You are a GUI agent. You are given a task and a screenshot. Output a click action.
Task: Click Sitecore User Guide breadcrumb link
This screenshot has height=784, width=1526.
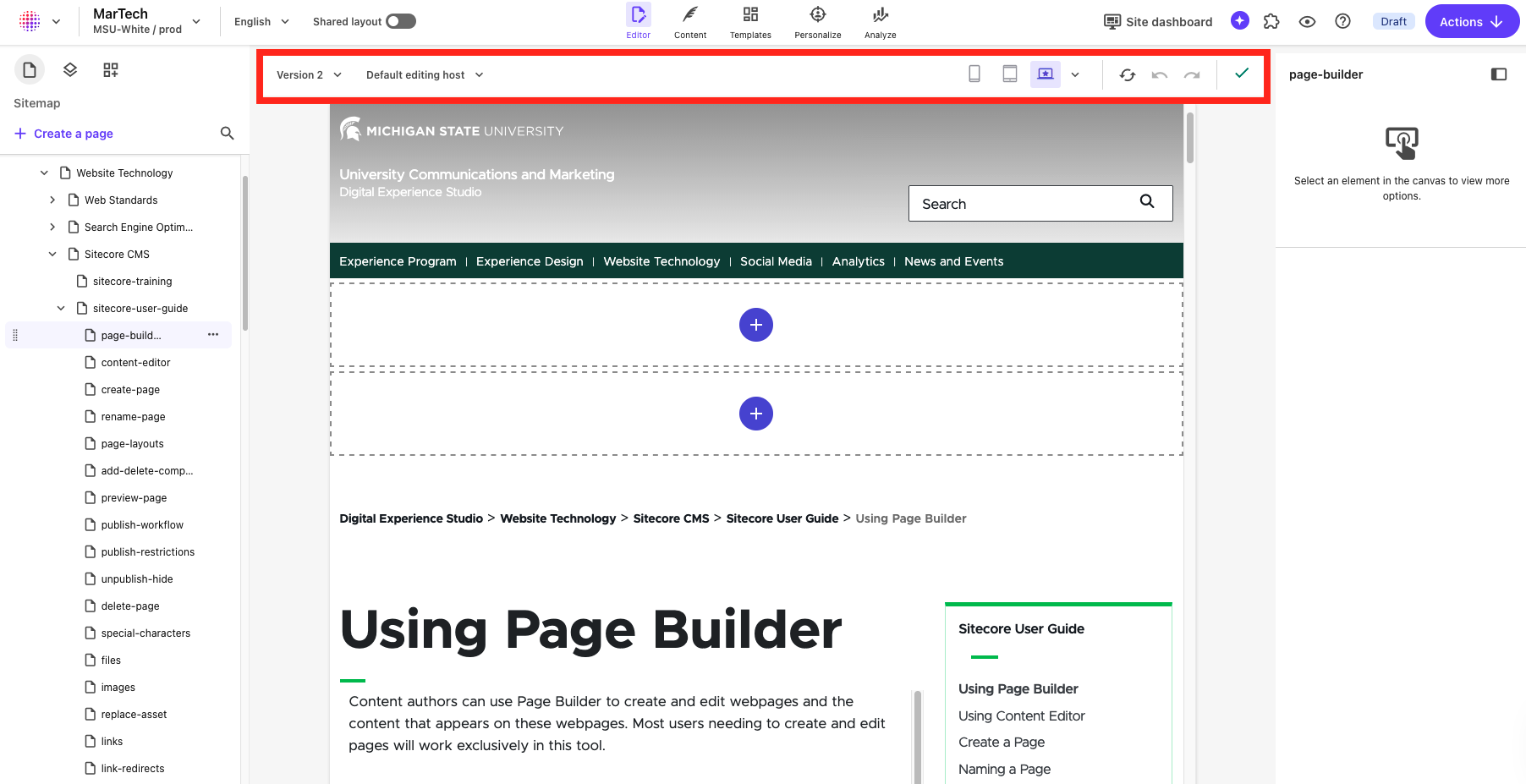click(782, 518)
